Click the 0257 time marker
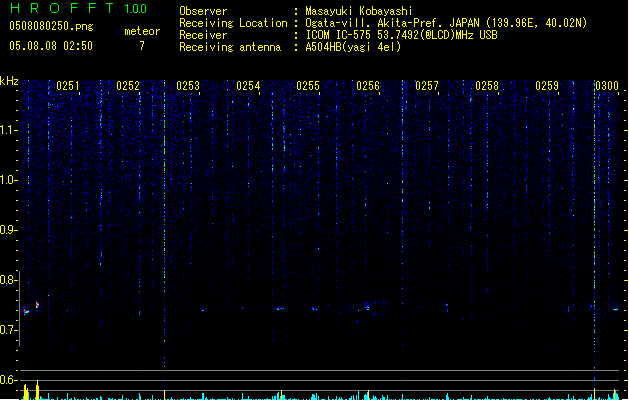Viewport: 629px width, 400px height. [x=427, y=86]
